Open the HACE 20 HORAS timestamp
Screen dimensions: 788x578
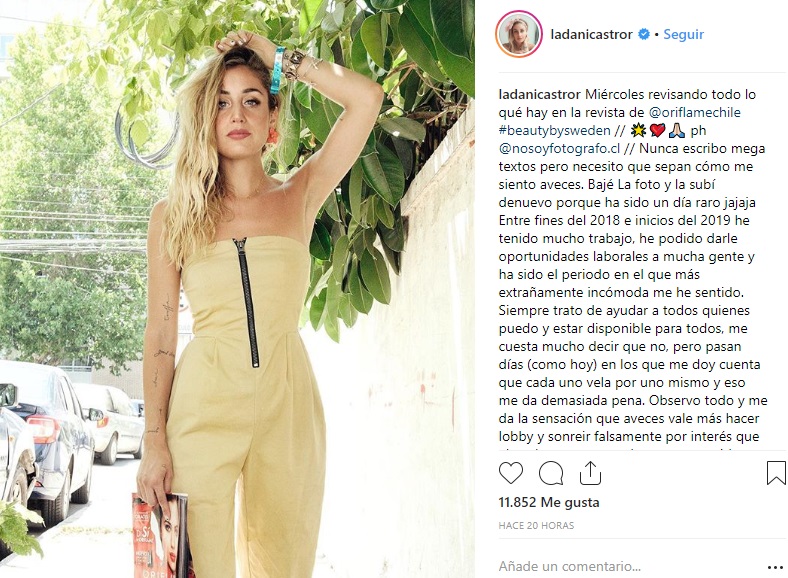coord(536,525)
